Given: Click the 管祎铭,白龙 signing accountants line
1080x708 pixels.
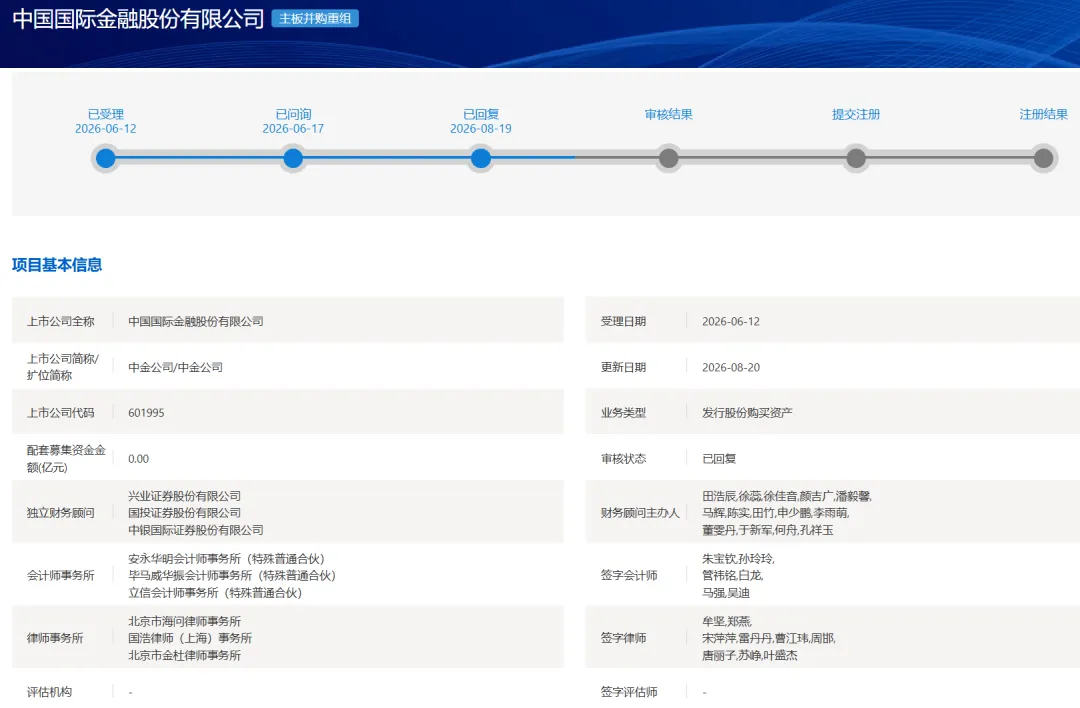Looking at the screenshot, I should tap(733, 575).
